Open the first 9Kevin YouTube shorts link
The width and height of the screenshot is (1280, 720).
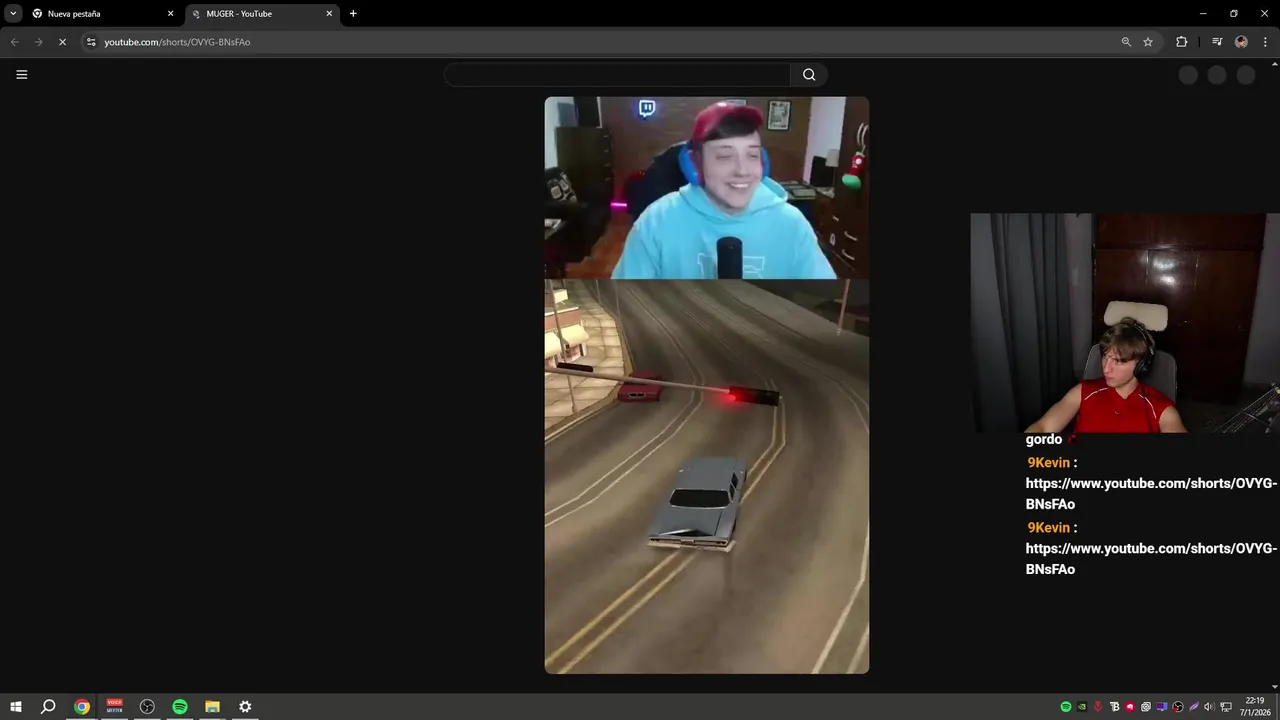click(x=1150, y=494)
